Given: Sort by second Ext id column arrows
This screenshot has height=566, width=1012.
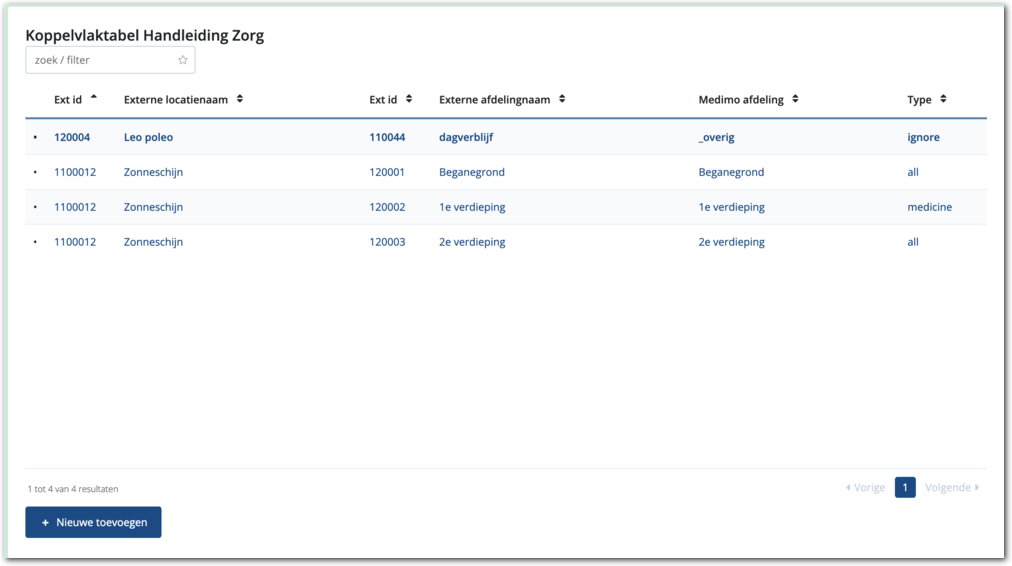Looking at the screenshot, I should 409,99.
